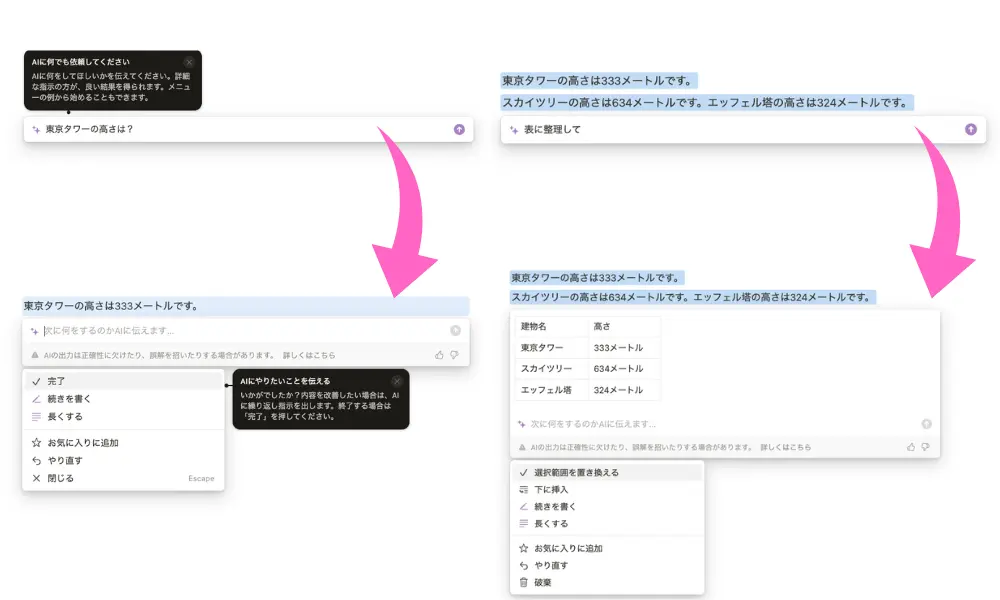This screenshot has width=1000, height=600.
Task: Click the "エッフェル塔" table cell
Action: point(552,390)
